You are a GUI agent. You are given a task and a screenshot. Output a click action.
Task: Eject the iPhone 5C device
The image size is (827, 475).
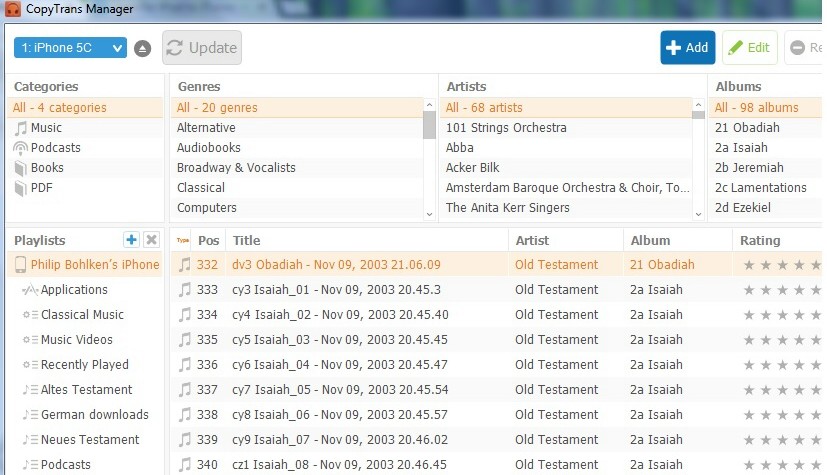(x=142, y=49)
